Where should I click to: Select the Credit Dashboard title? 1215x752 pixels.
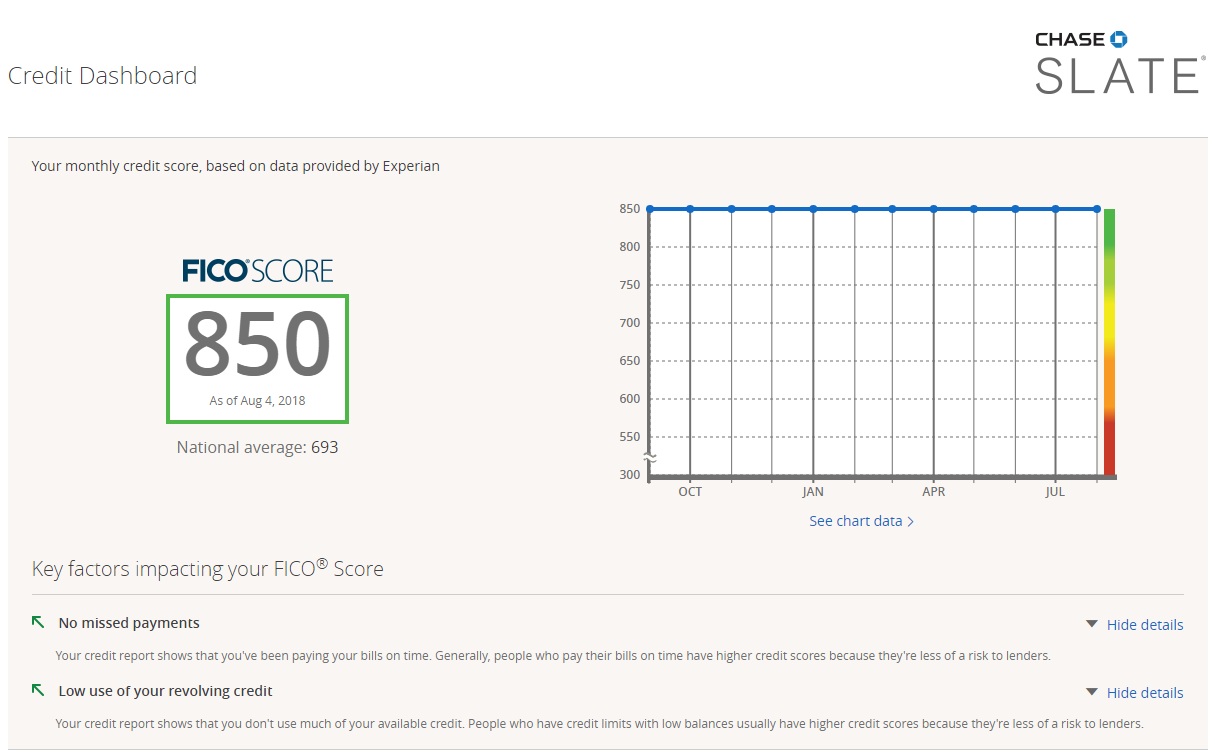(x=102, y=75)
